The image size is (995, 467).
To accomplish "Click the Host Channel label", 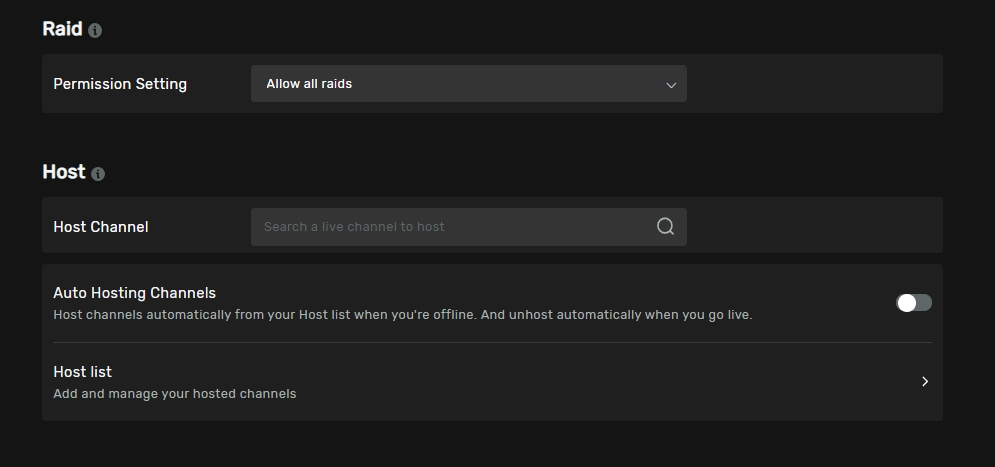I will click(x=100, y=227).
